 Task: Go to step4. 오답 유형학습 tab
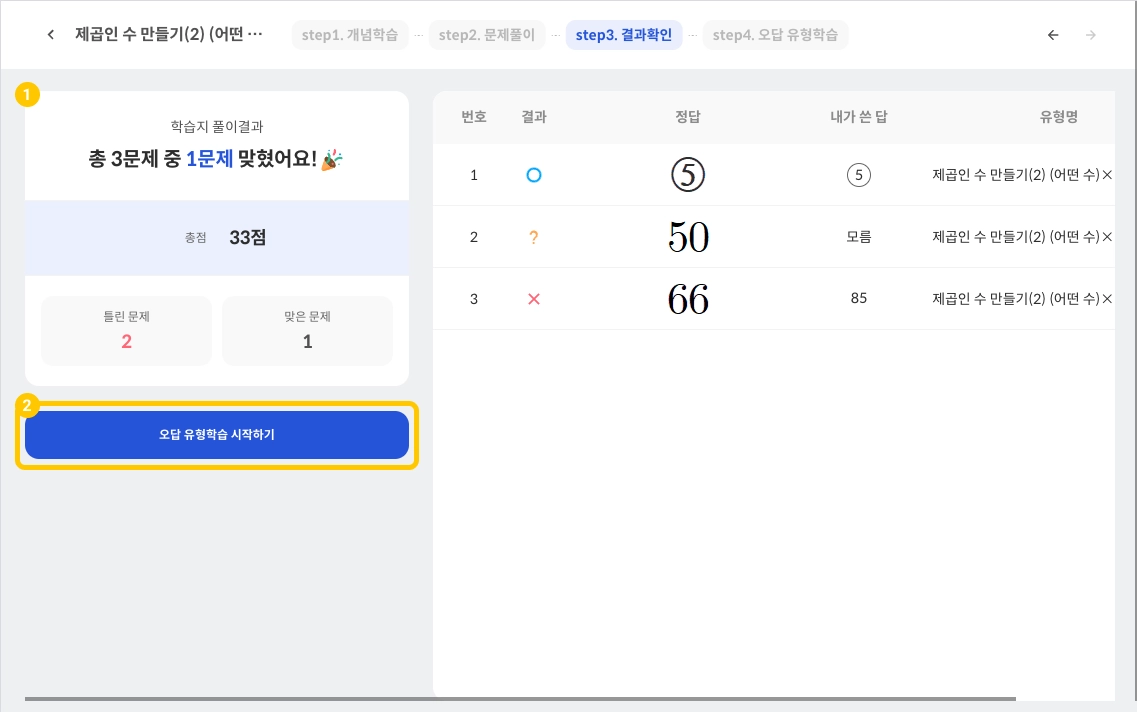click(775, 35)
